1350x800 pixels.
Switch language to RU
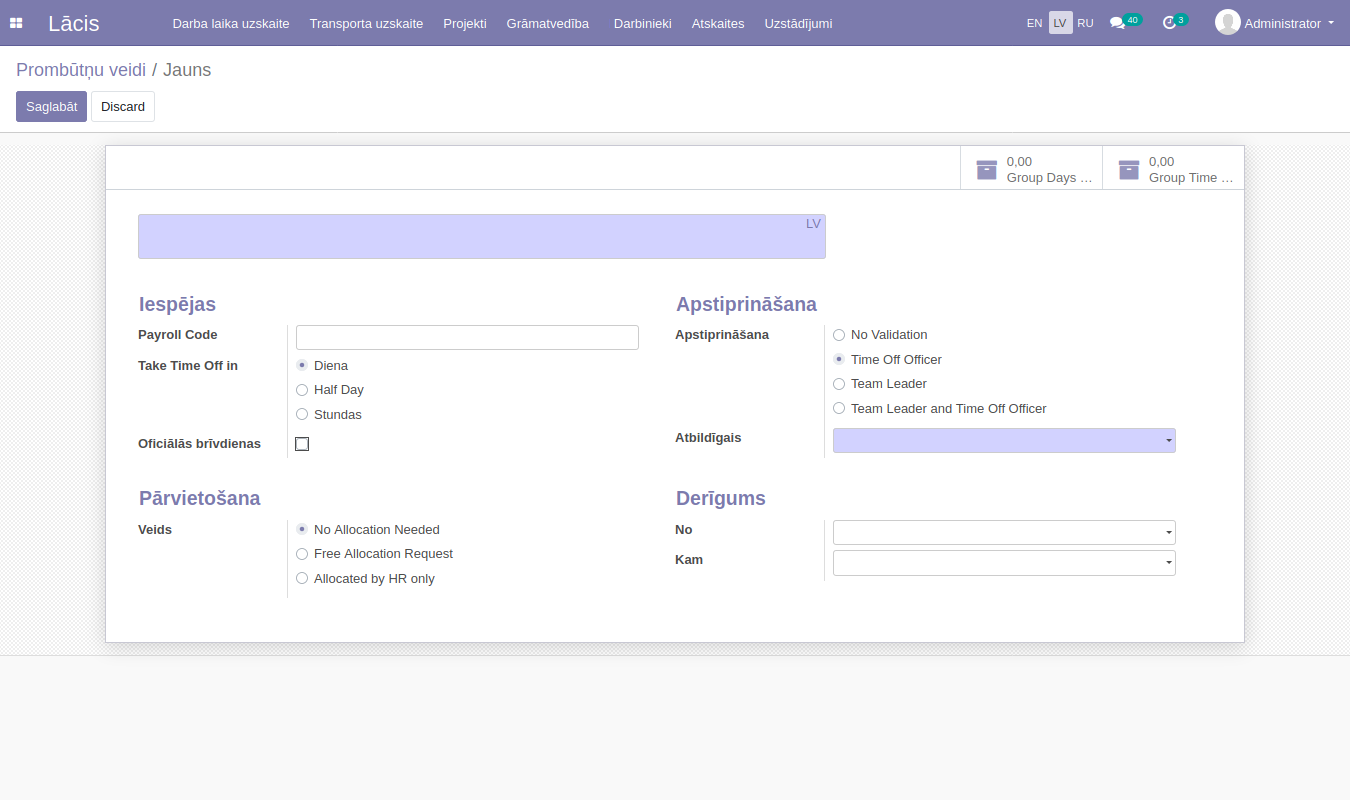click(1085, 23)
